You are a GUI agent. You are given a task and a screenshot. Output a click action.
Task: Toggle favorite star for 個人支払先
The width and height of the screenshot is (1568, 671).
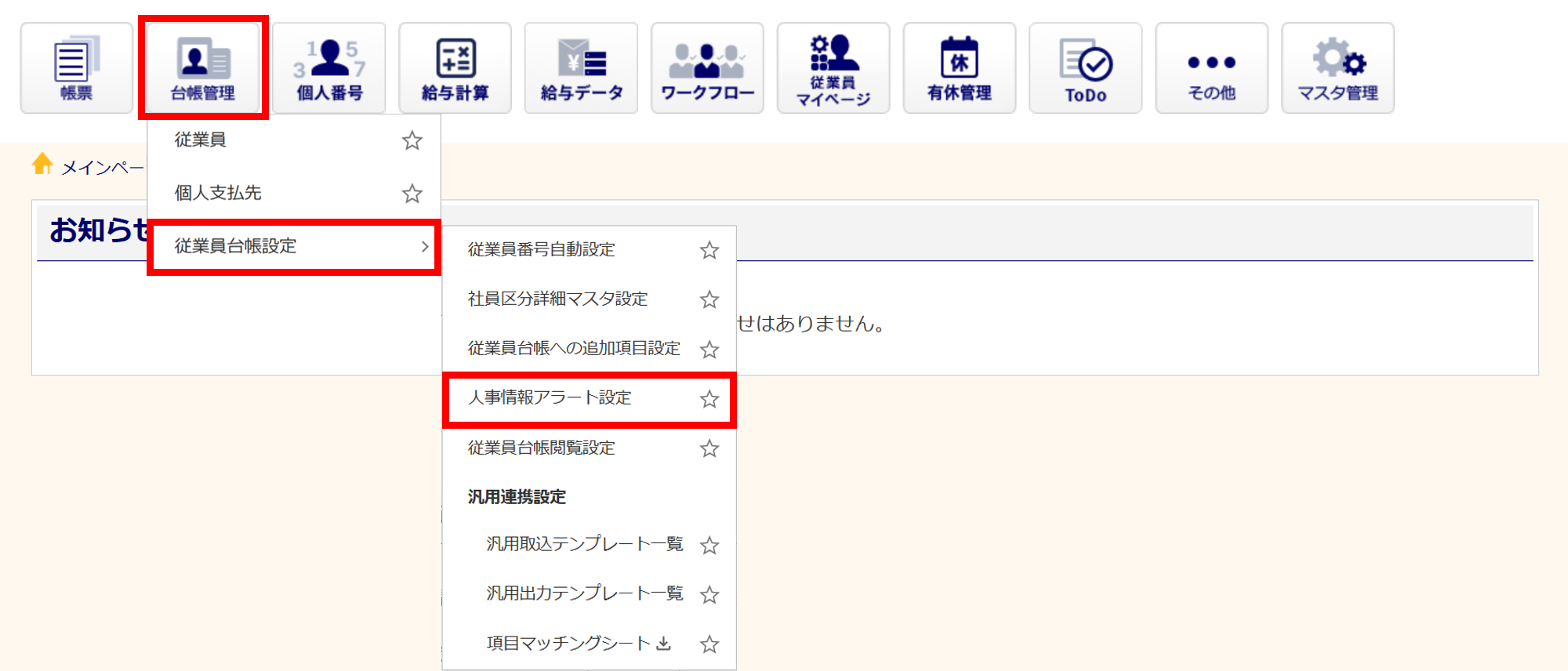click(412, 194)
